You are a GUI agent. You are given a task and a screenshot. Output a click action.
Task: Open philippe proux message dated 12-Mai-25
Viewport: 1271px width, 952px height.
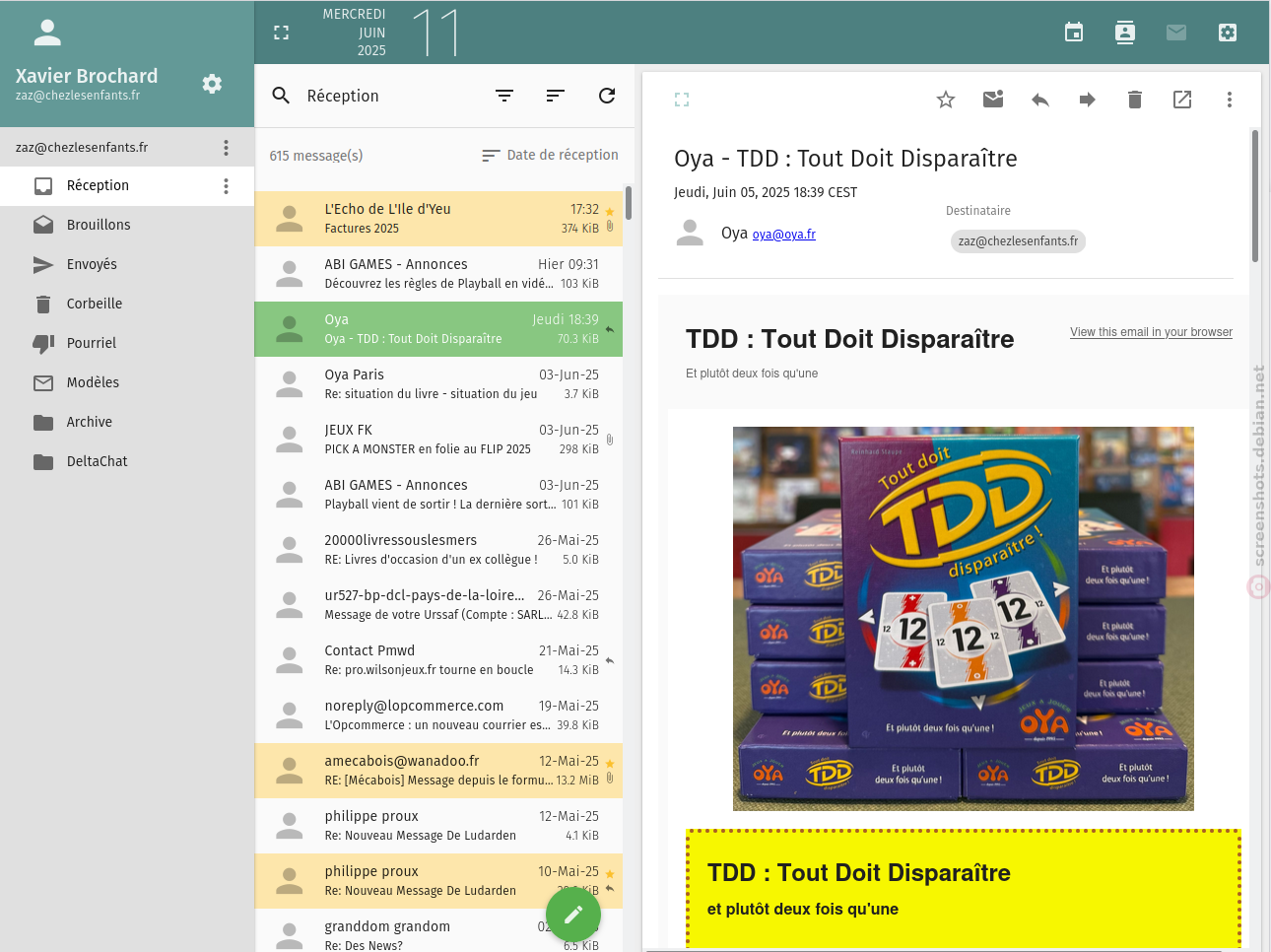[x=438, y=826]
